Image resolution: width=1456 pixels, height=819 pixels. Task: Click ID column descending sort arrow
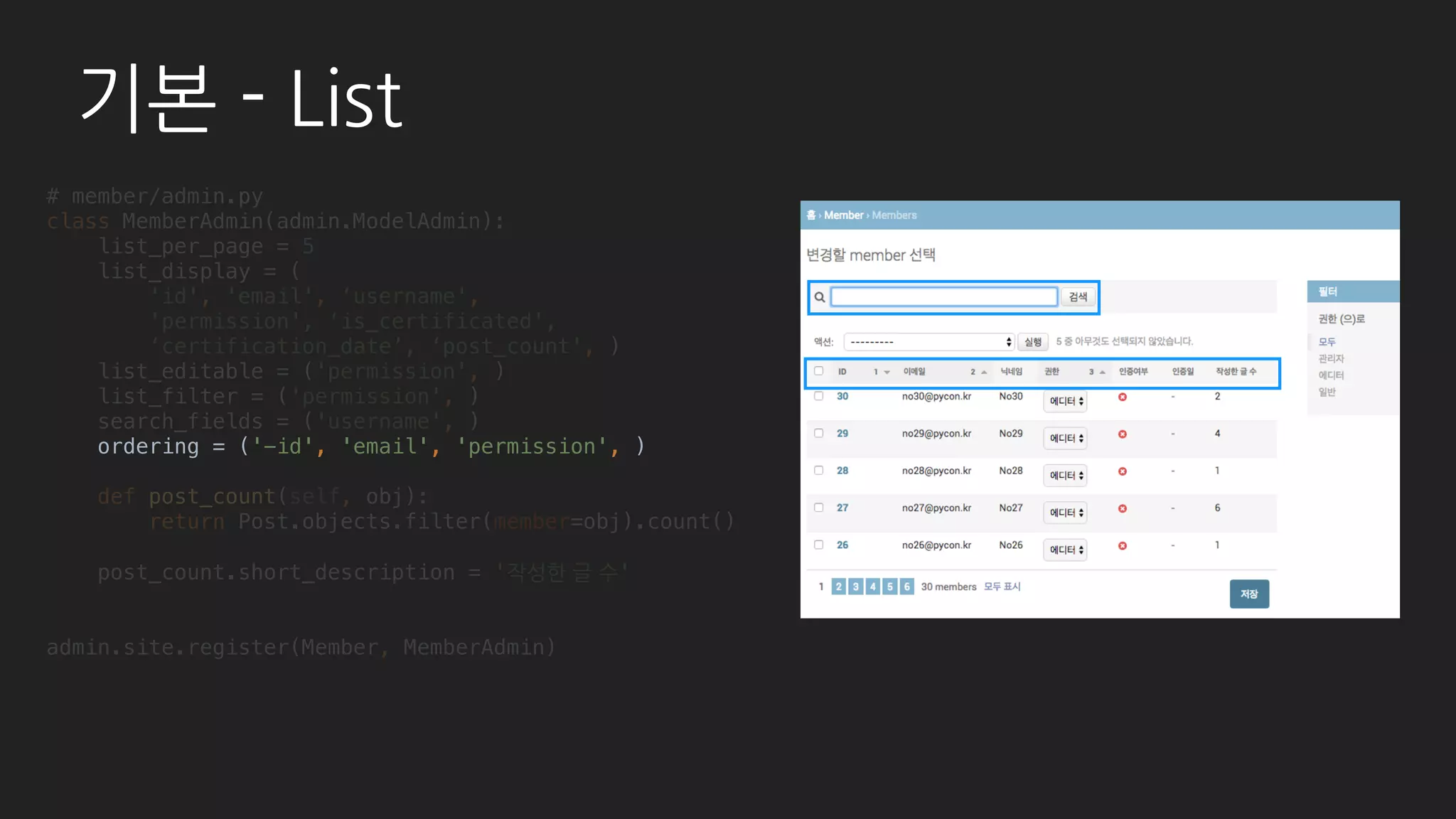click(x=887, y=372)
